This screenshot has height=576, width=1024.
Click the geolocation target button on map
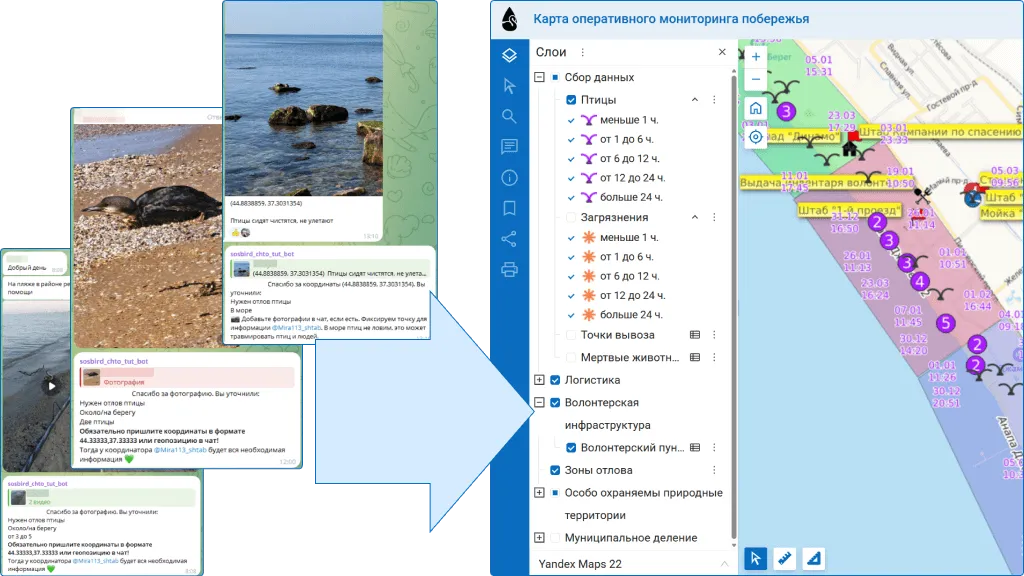click(756, 137)
